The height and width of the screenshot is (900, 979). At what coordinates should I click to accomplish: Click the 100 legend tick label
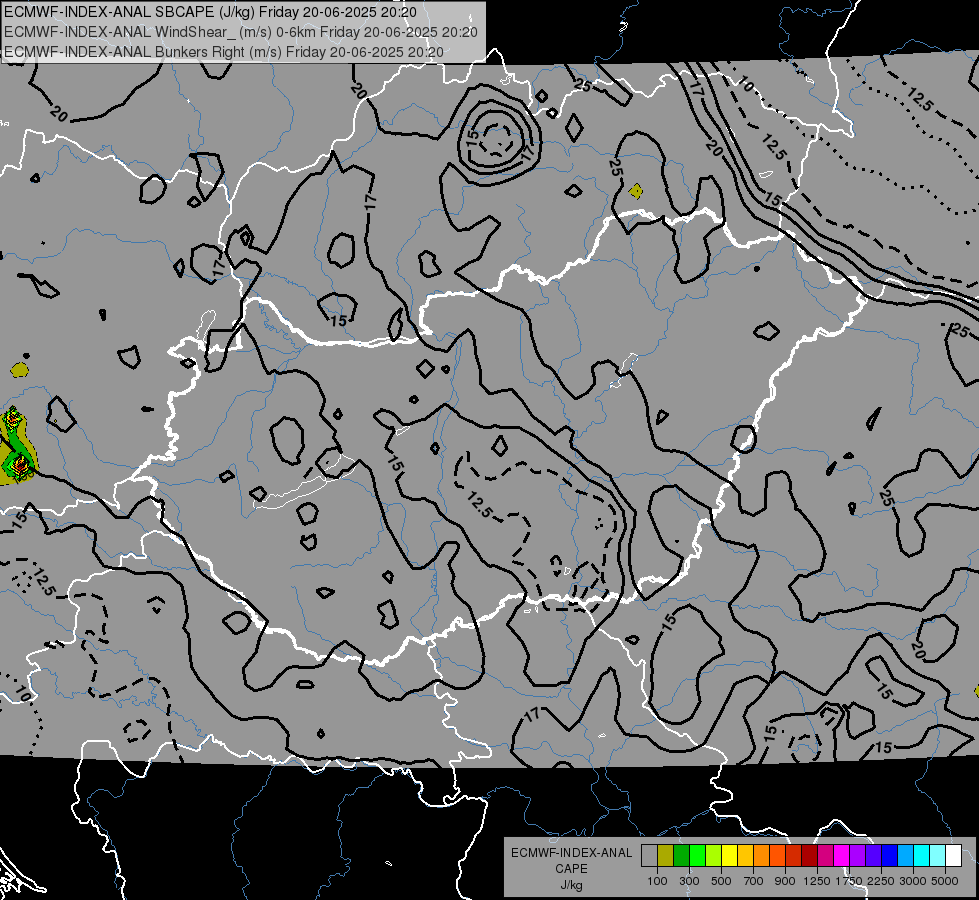click(x=657, y=881)
